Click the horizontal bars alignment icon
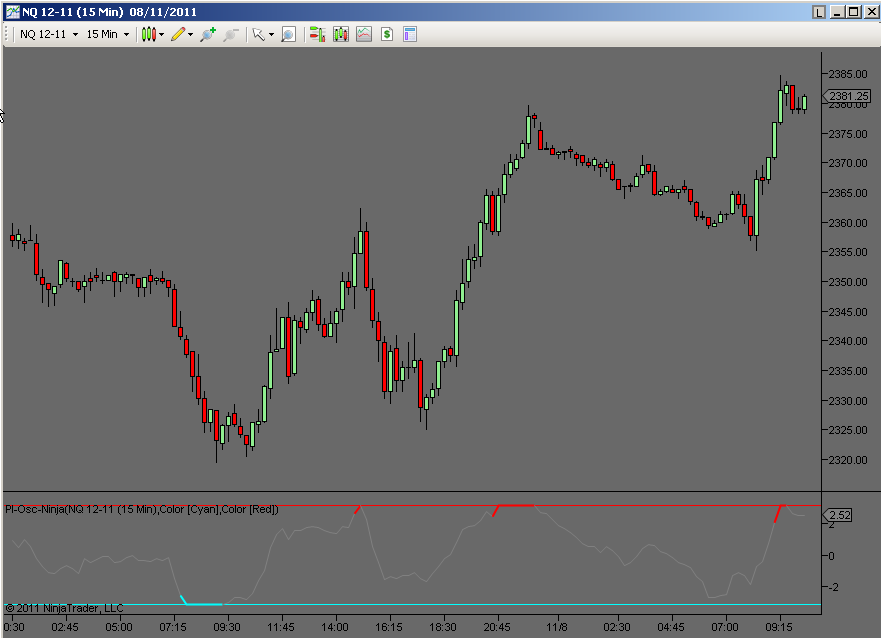Image resolution: width=881 pixels, height=638 pixels. (318, 34)
